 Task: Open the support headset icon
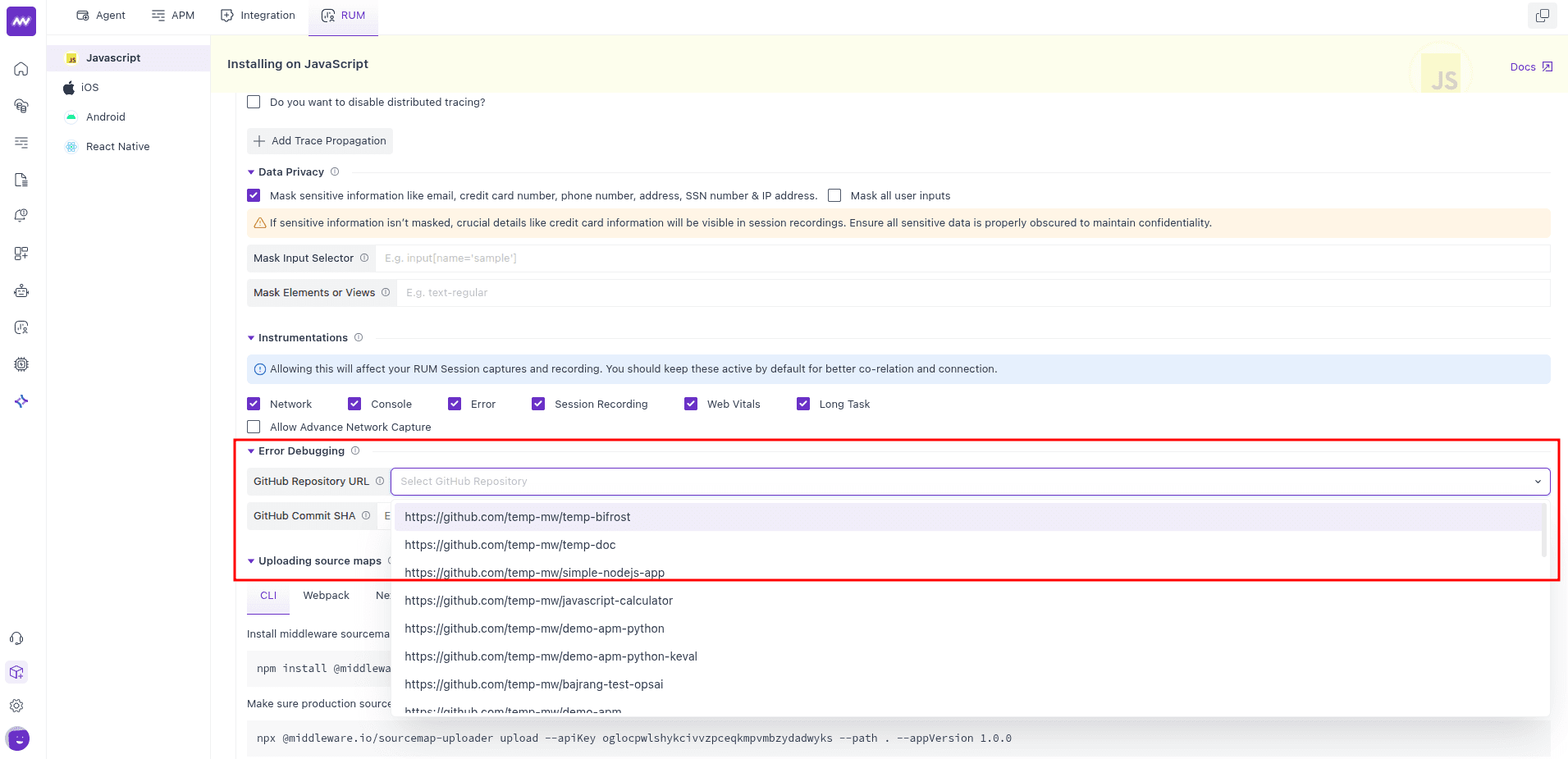click(16, 638)
